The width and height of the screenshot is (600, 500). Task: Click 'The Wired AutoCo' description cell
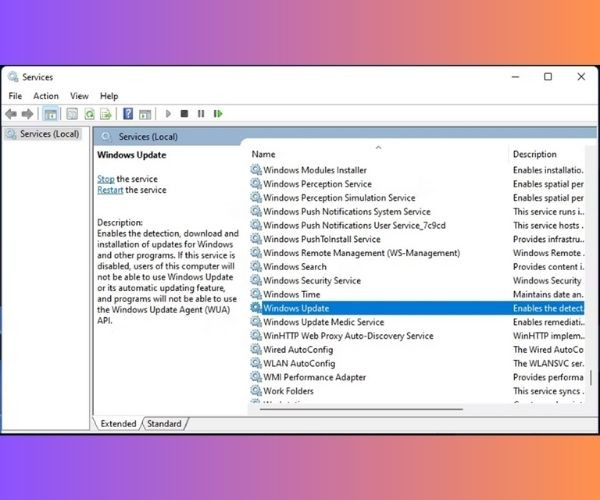[x=548, y=350]
